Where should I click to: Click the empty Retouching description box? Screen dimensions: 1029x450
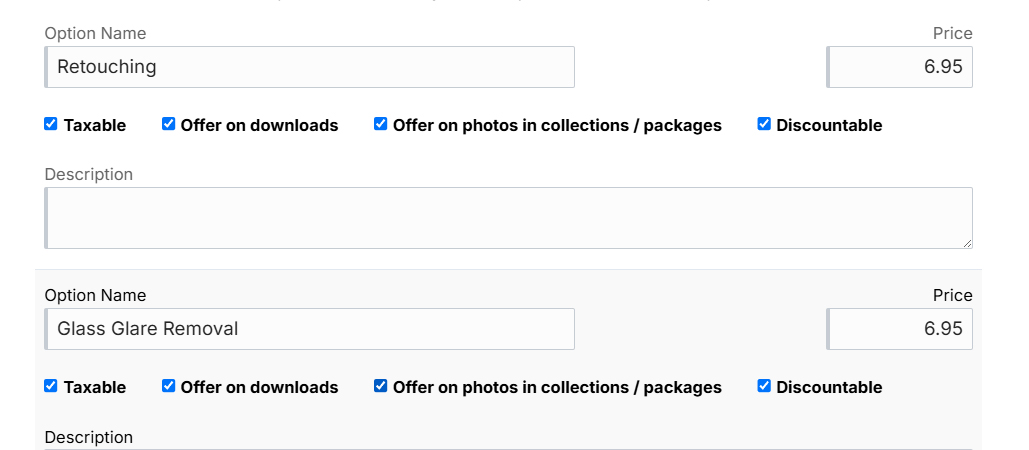pyautogui.click(x=508, y=218)
